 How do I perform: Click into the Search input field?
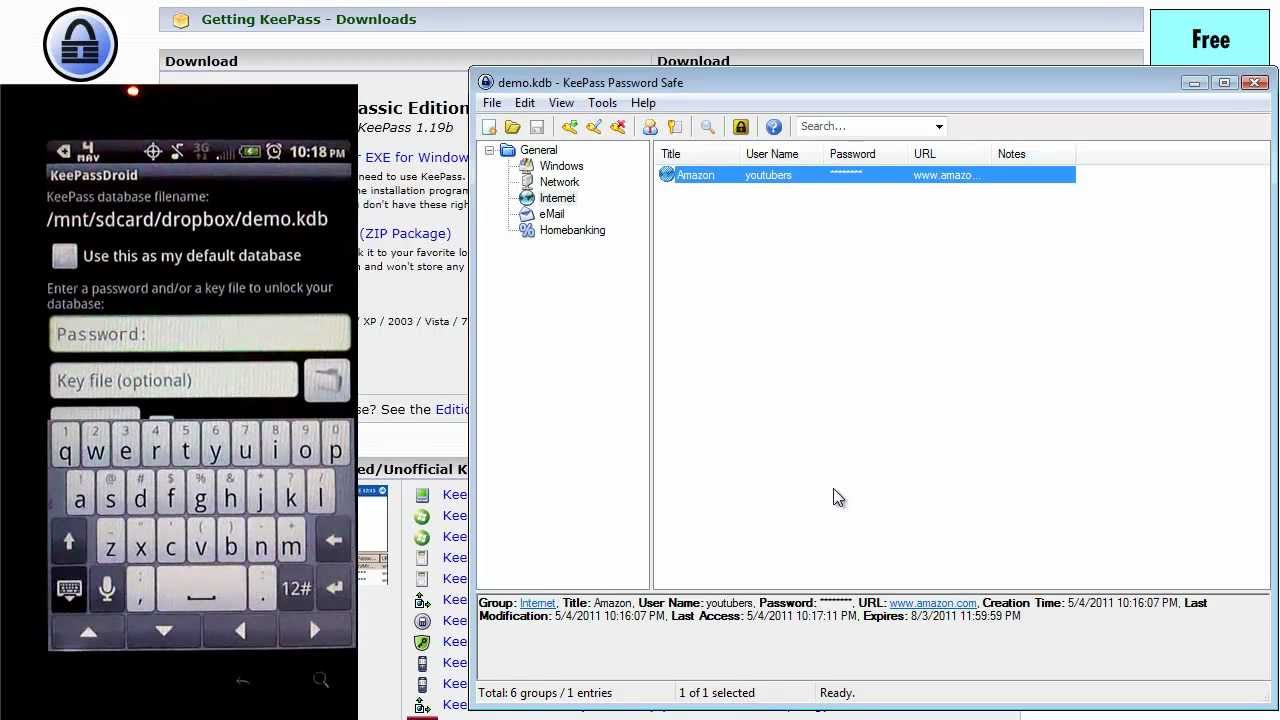coord(863,127)
